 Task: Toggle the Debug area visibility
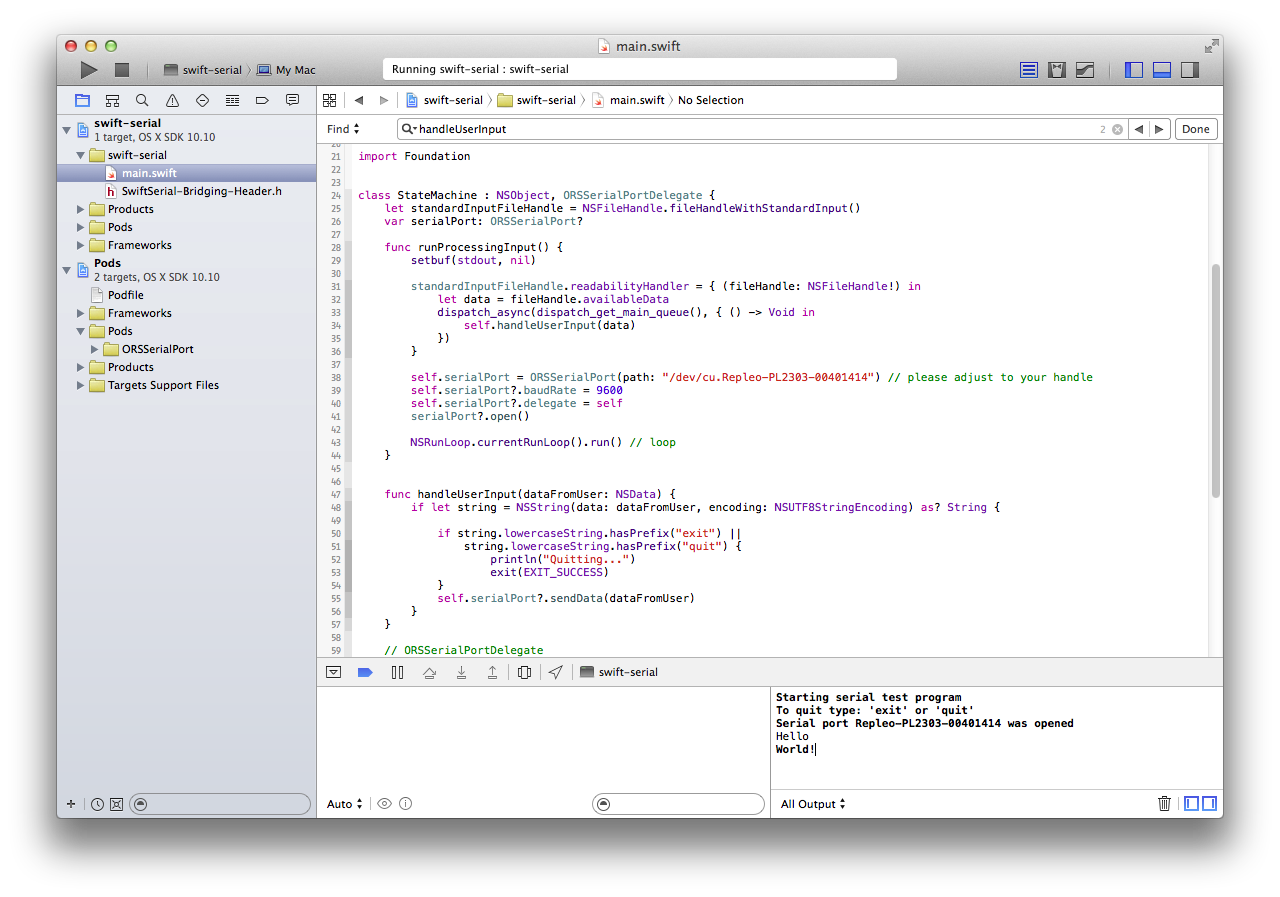coord(1162,70)
